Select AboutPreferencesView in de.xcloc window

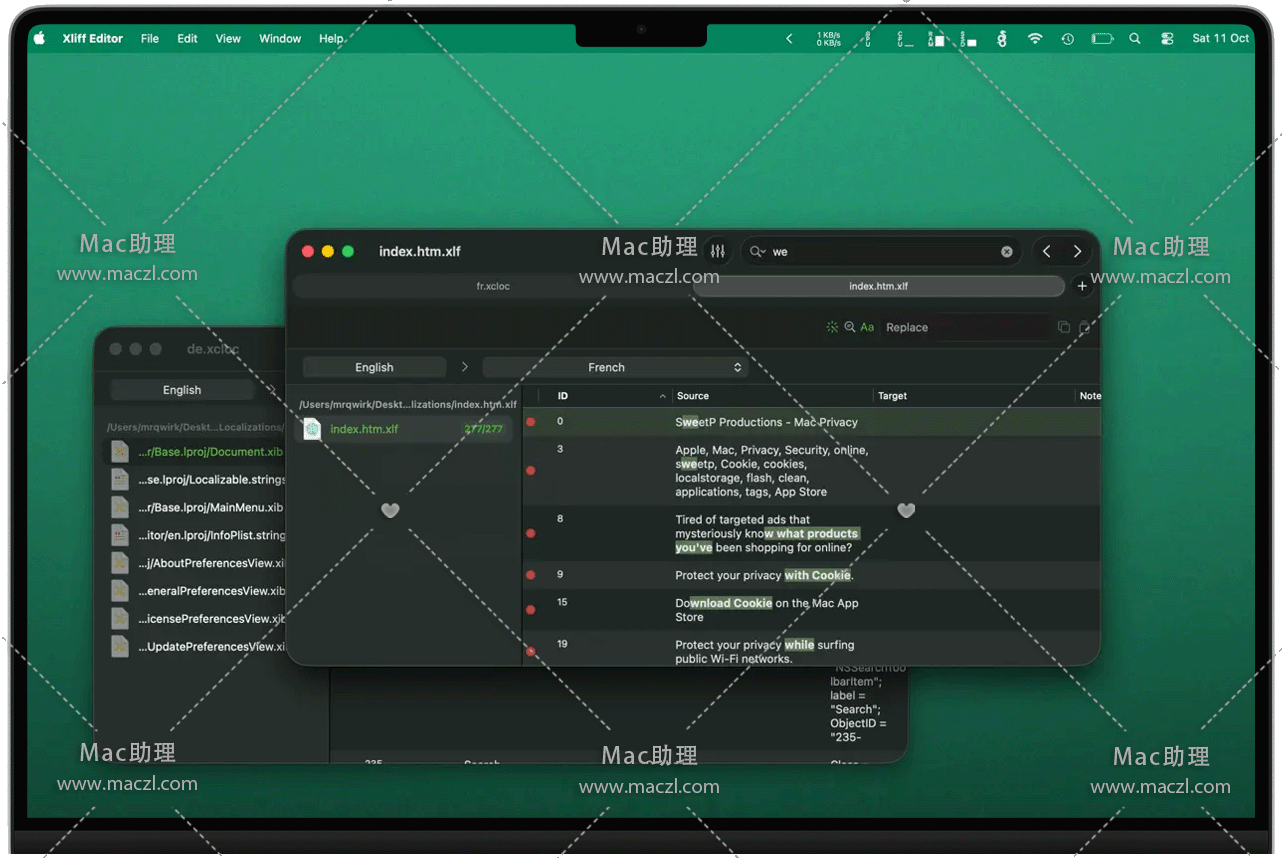pyautogui.click(x=195, y=563)
